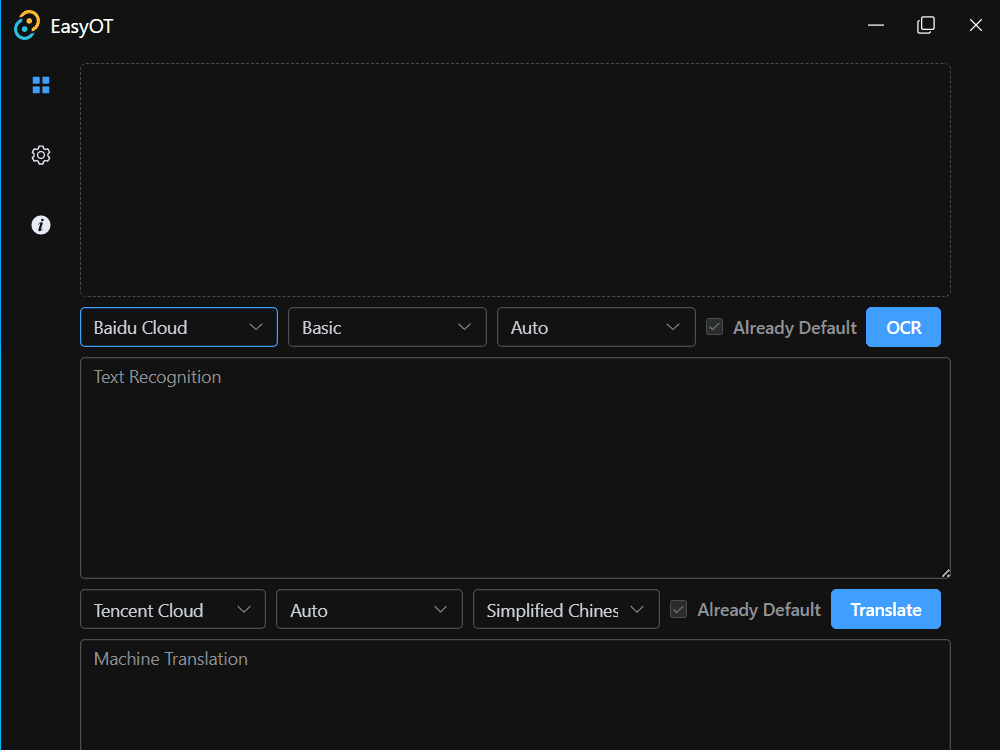The width and height of the screenshot is (1000, 750).
Task: Open the main dashboard grid icon
Action: tap(41, 85)
